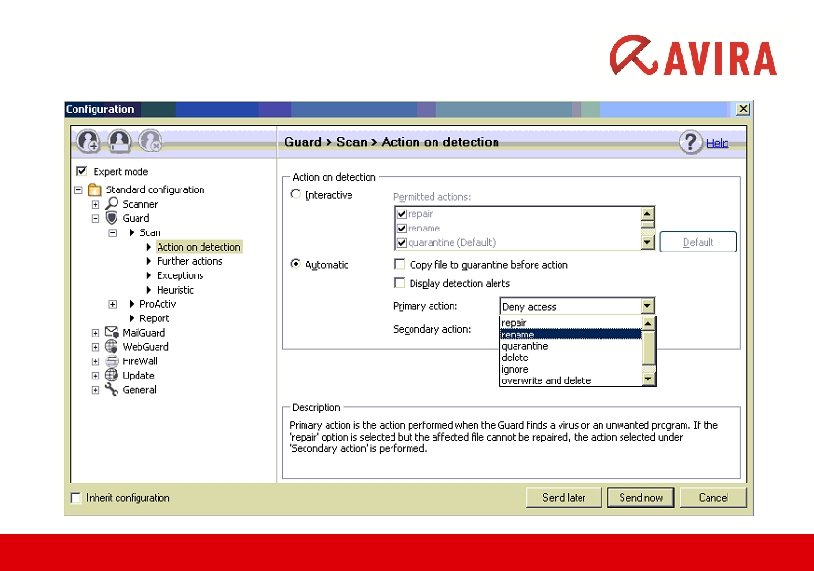The height and width of the screenshot is (571, 814).
Task: Select the Interactive radio button
Action: coord(295,194)
